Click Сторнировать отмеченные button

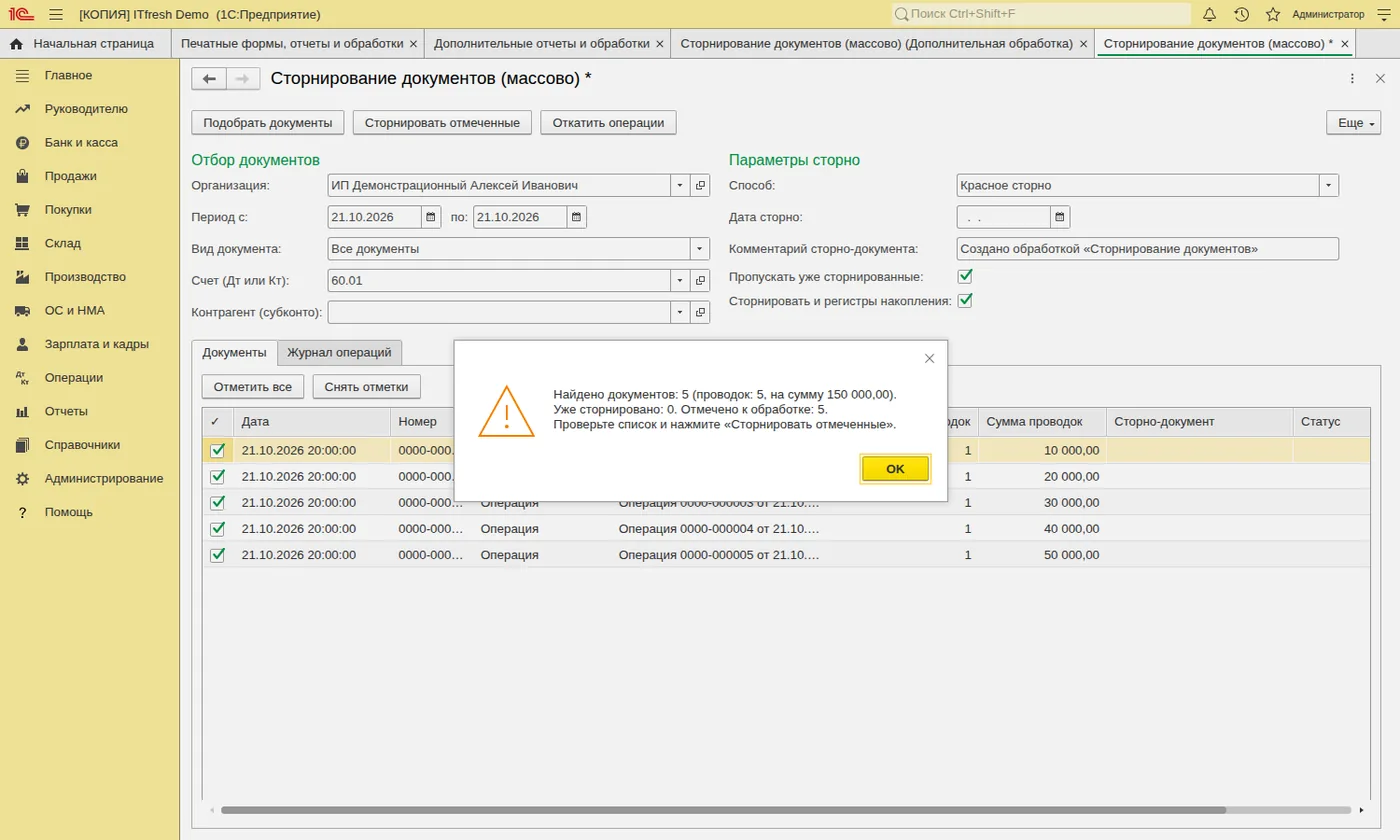pos(442,122)
